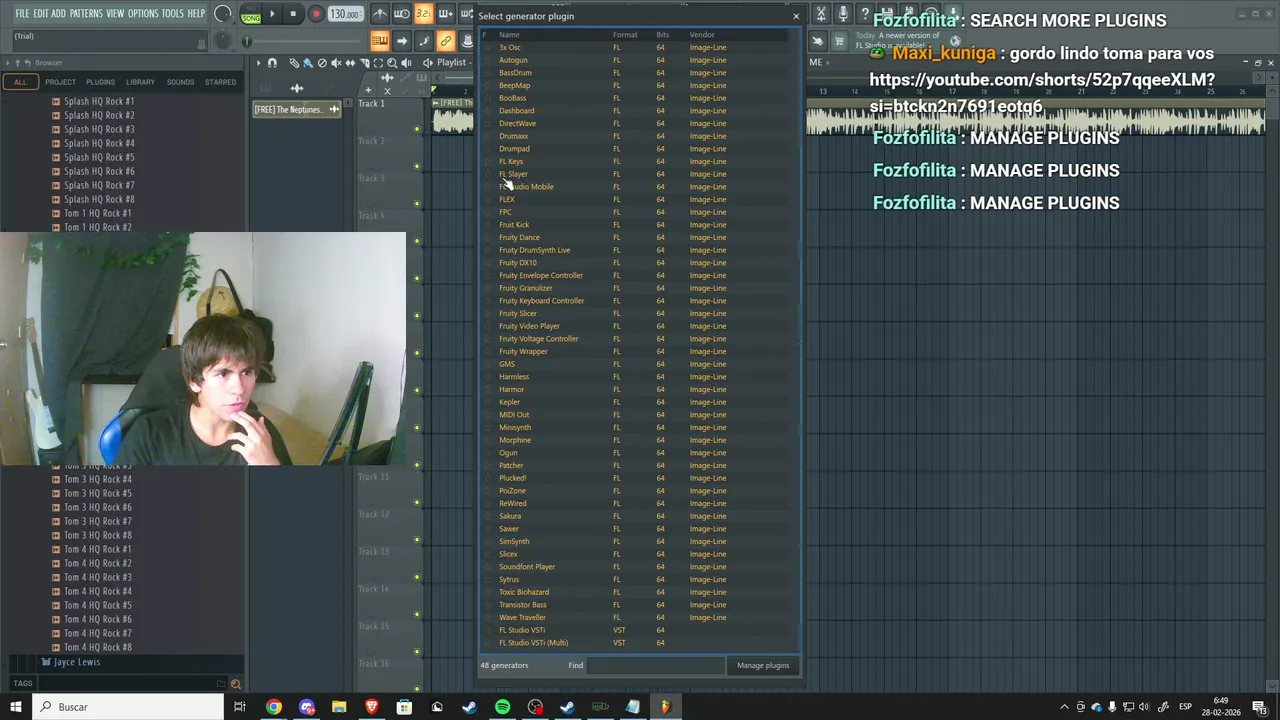The image size is (1280, 720).
Task: Start playback with the play button
Action: [x=272, y=14]
